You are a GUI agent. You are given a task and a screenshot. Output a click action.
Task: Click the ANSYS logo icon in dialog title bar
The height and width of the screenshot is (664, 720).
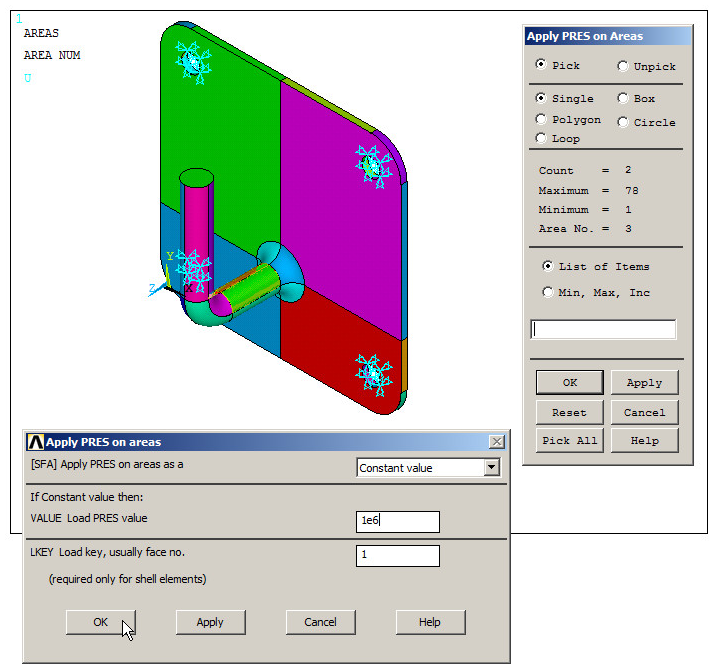point(35,441)
